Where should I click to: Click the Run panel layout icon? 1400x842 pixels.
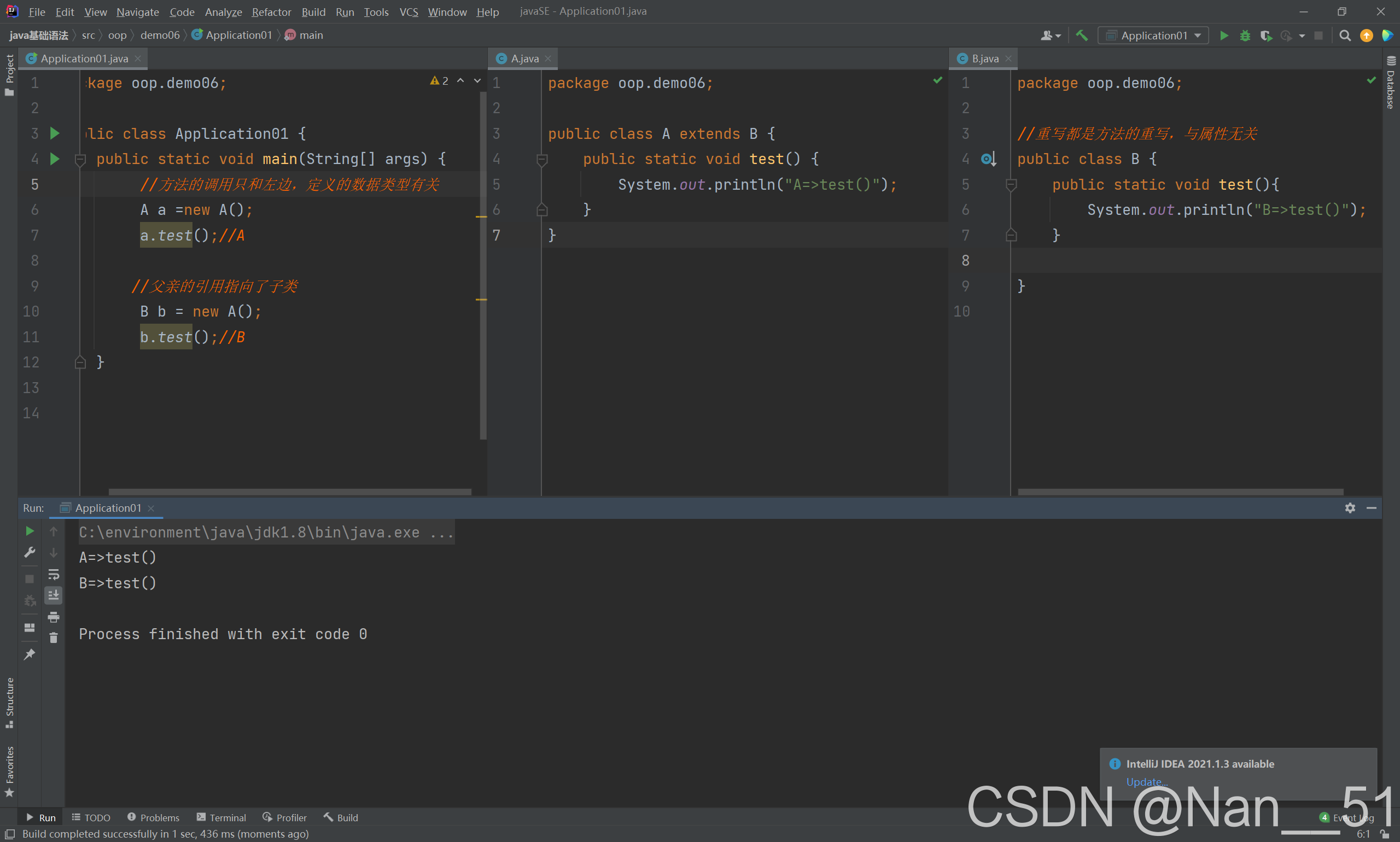(x=30, y=628)
